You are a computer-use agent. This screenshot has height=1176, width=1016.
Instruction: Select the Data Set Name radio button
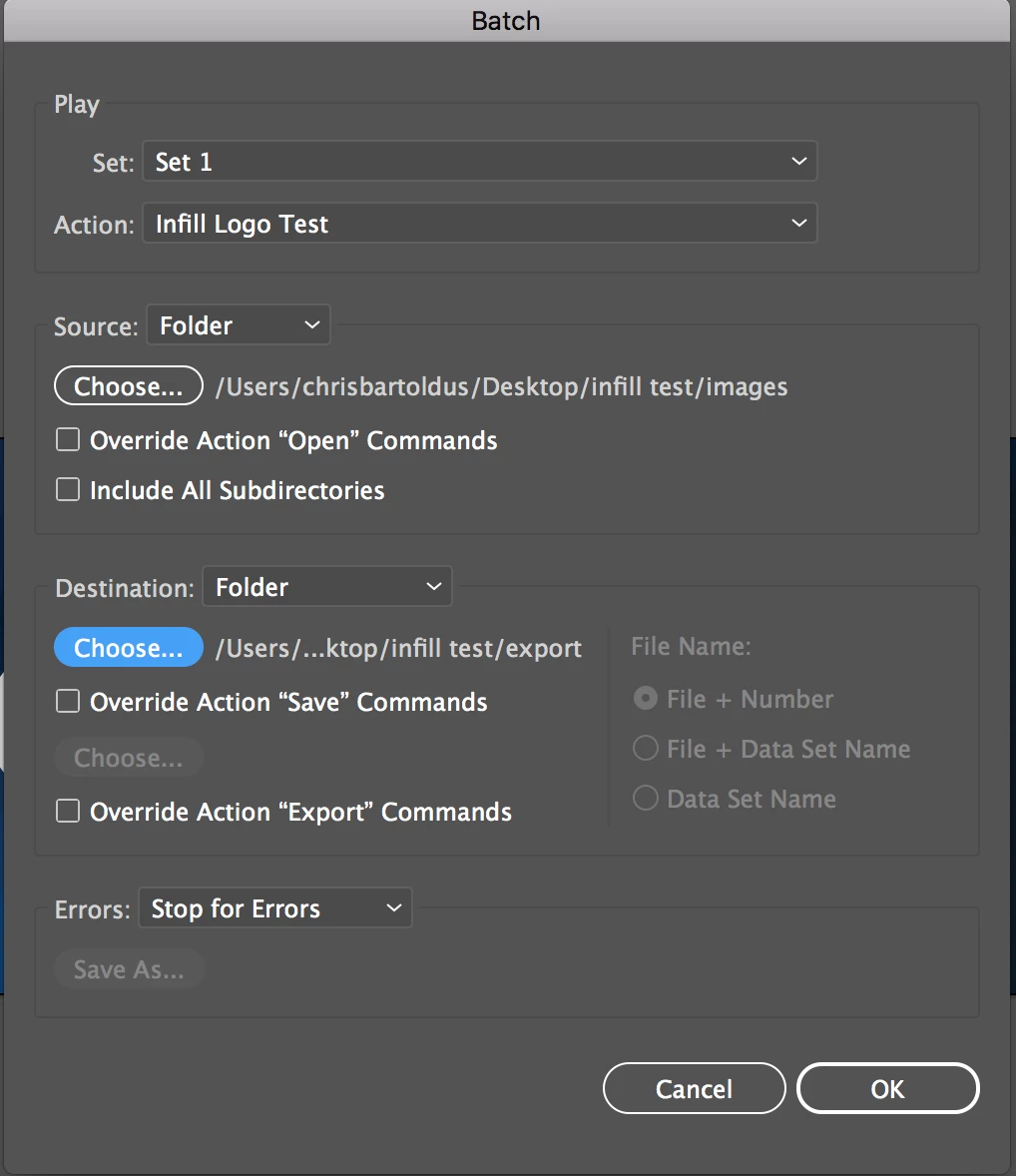[x=646, y=798]
